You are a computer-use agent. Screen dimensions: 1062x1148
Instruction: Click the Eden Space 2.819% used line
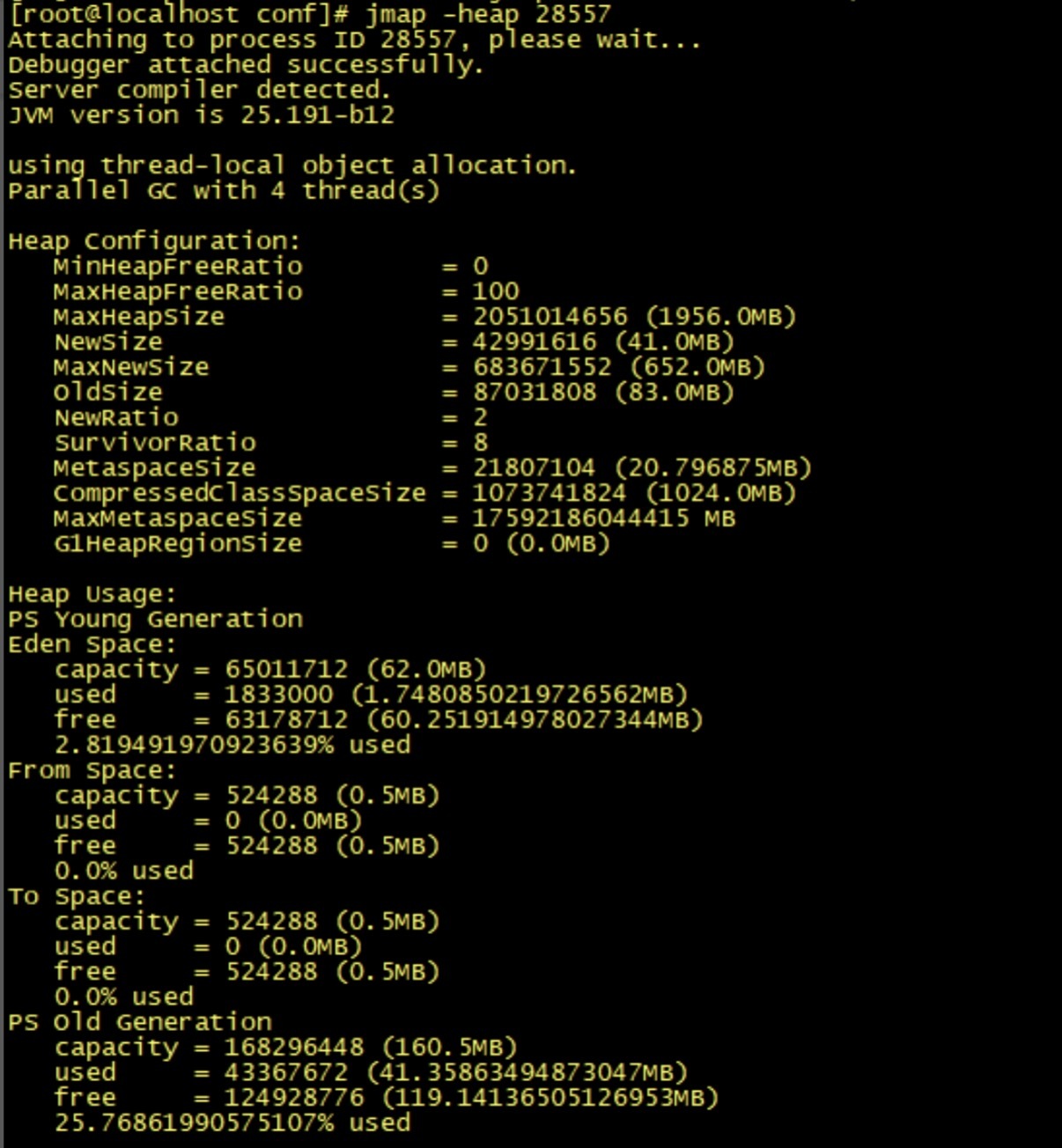tap(232, 745)
